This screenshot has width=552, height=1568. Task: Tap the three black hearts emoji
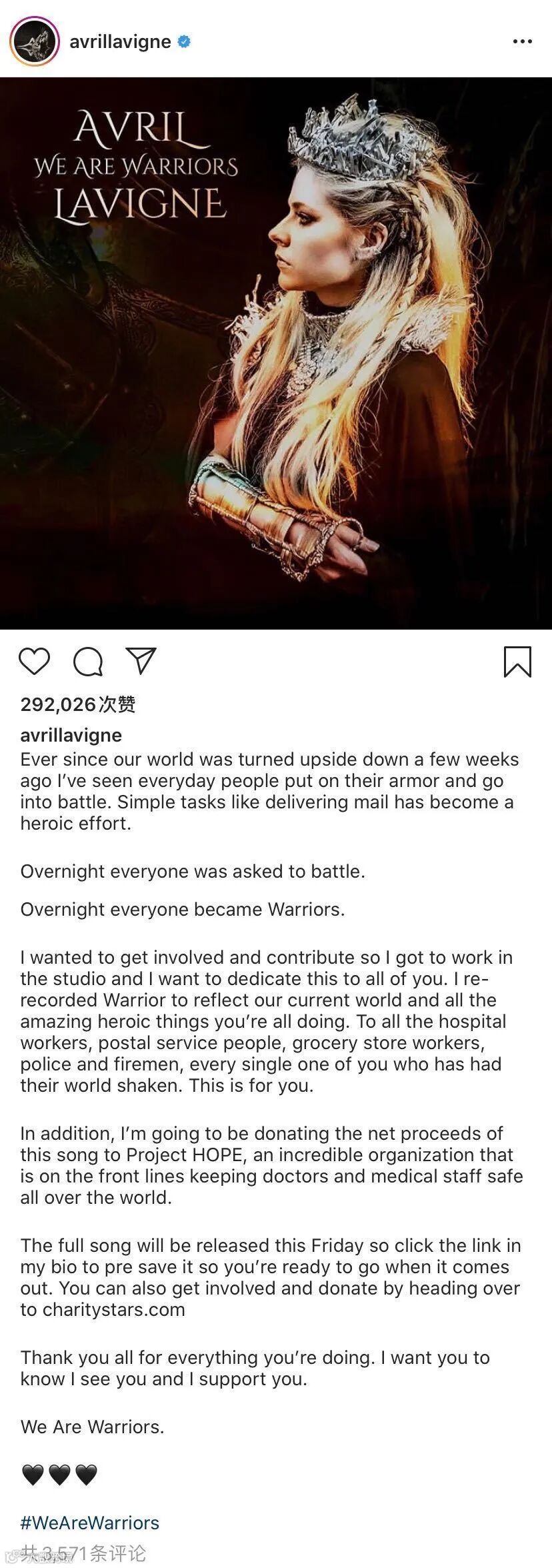[59, 1475]
